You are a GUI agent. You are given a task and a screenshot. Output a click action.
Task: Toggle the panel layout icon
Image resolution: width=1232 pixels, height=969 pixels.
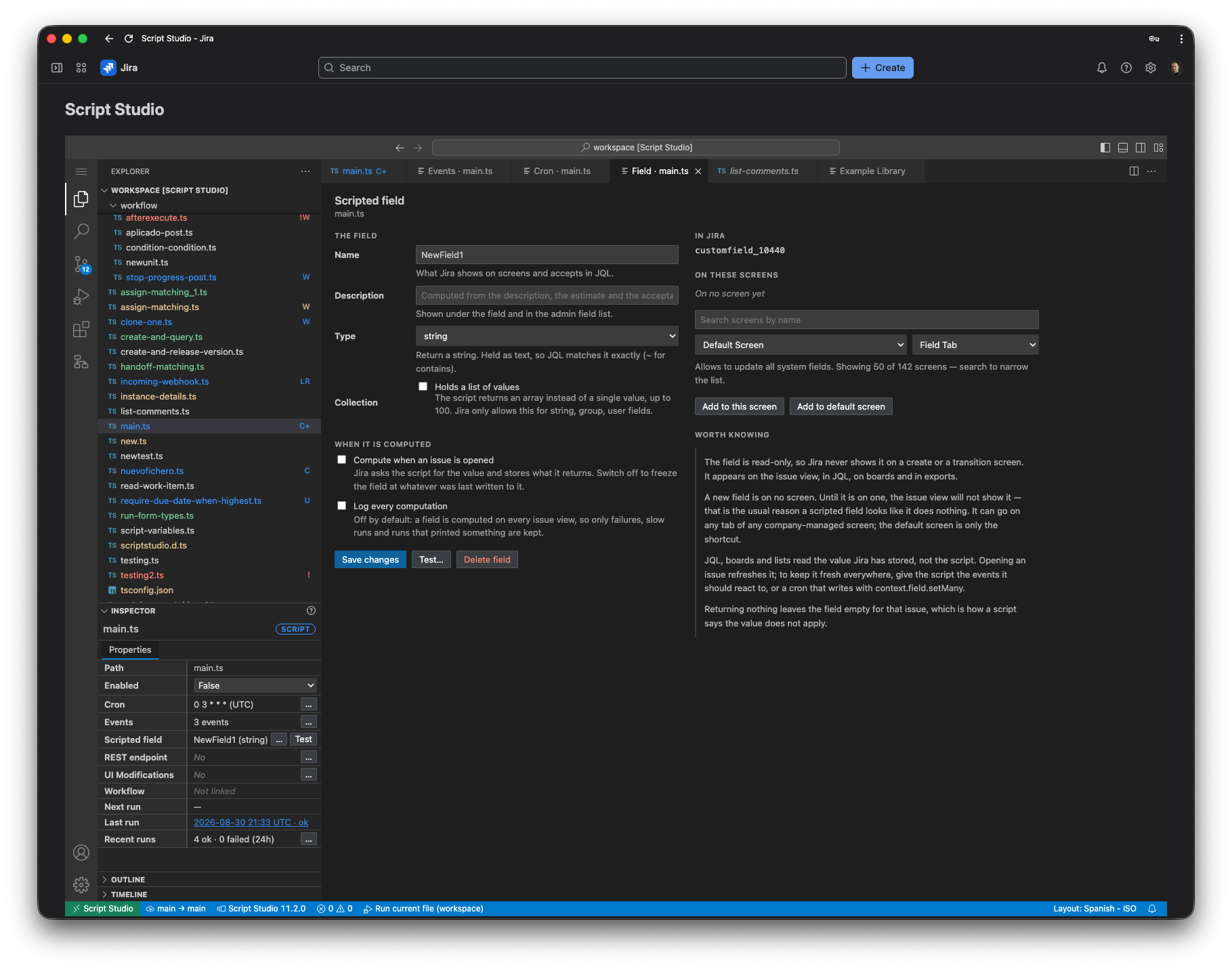tap(1123, 148)
